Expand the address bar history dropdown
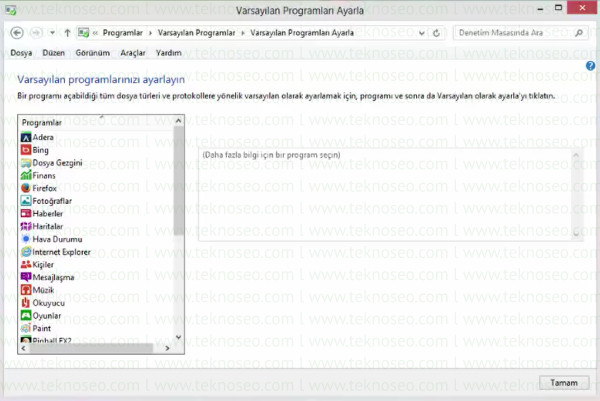 point(422,33)
